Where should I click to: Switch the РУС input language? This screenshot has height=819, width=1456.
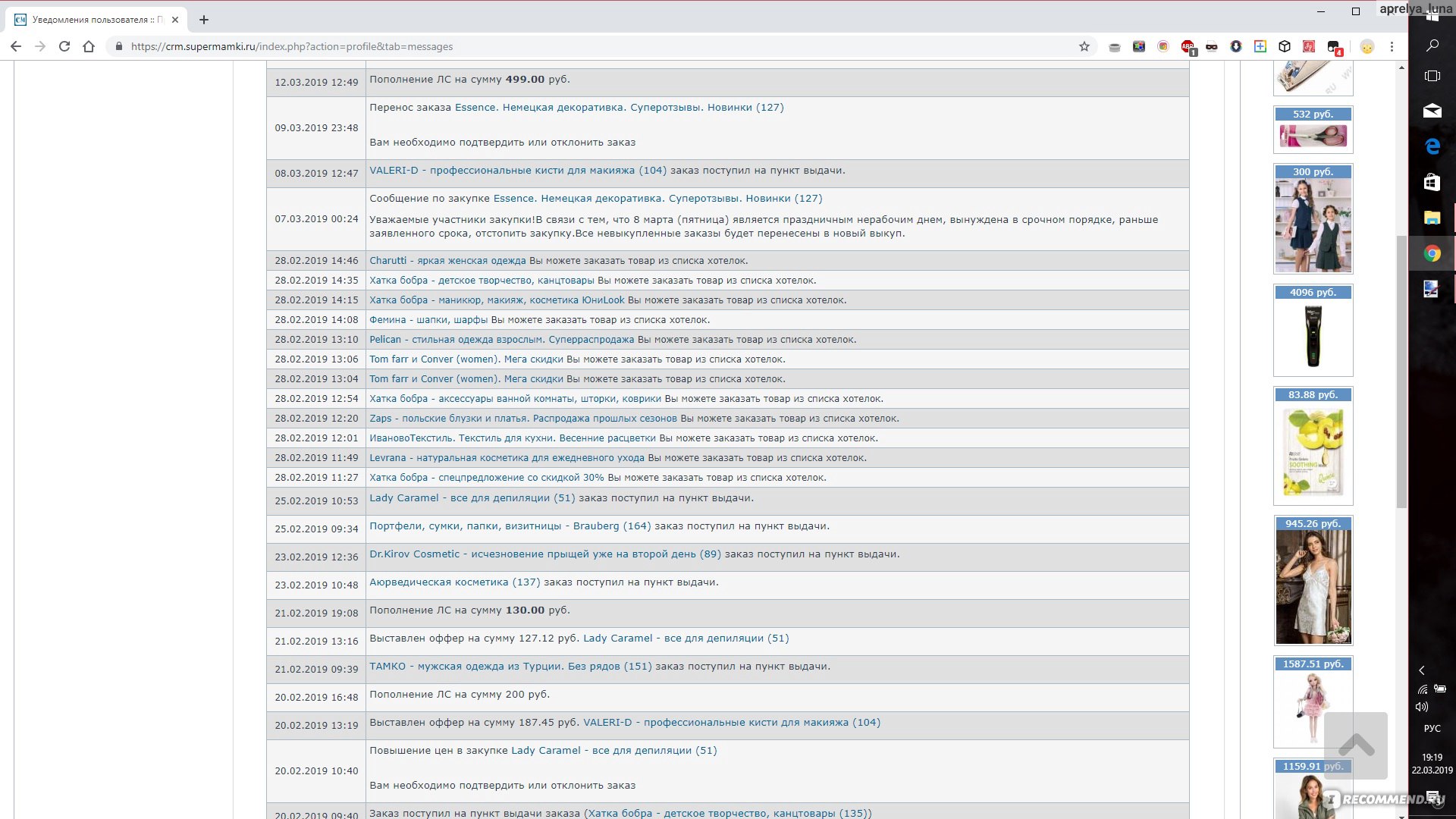1432,729
